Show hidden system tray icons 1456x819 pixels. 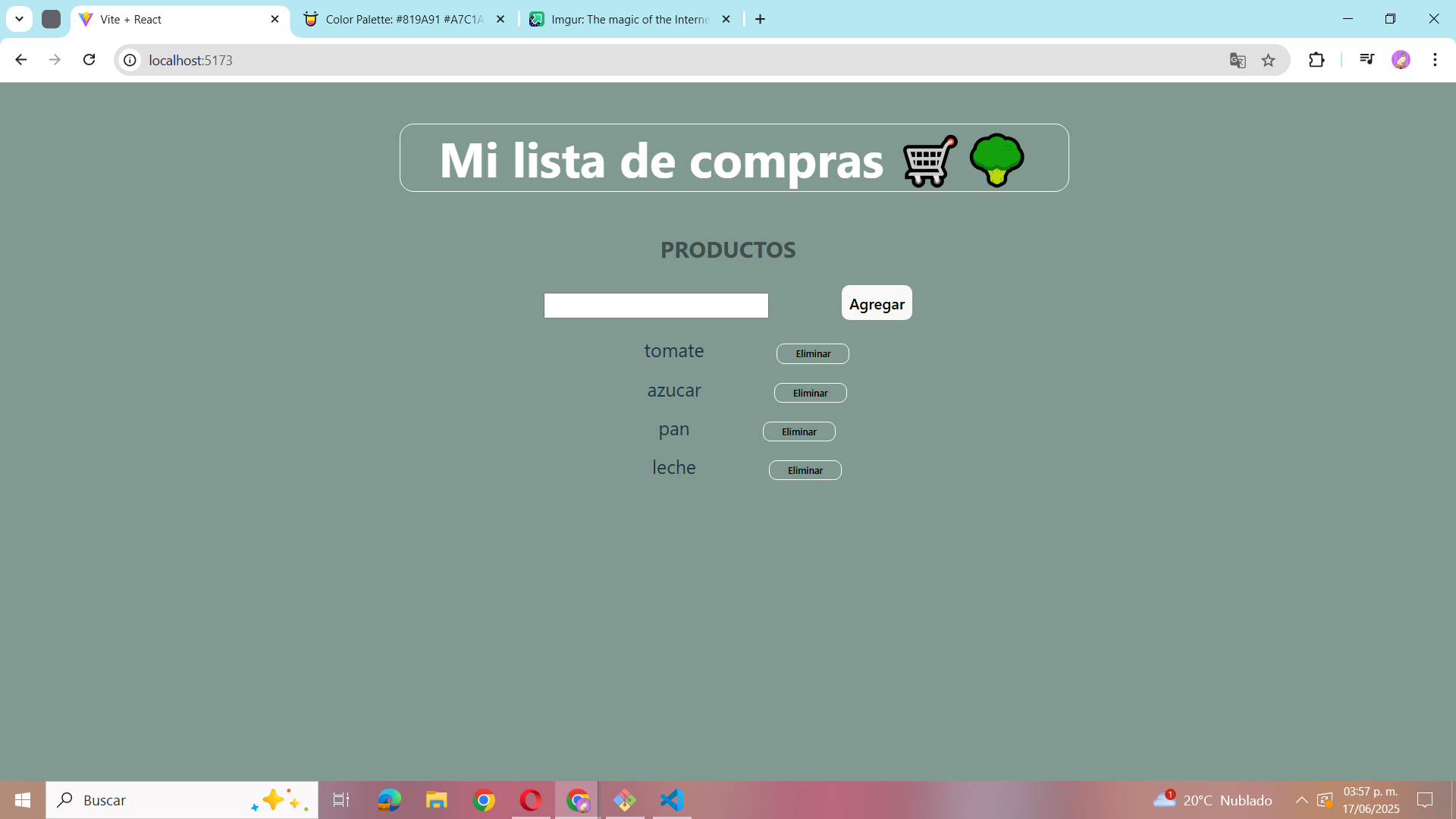tap(1301, 800)
